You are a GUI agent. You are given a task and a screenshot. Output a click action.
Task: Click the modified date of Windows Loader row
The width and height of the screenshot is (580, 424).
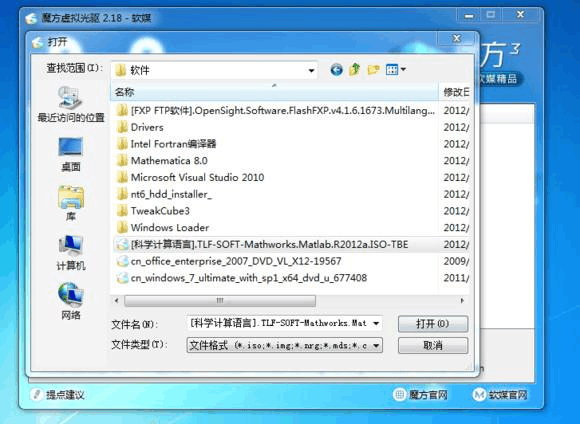[x=456, y=228]
